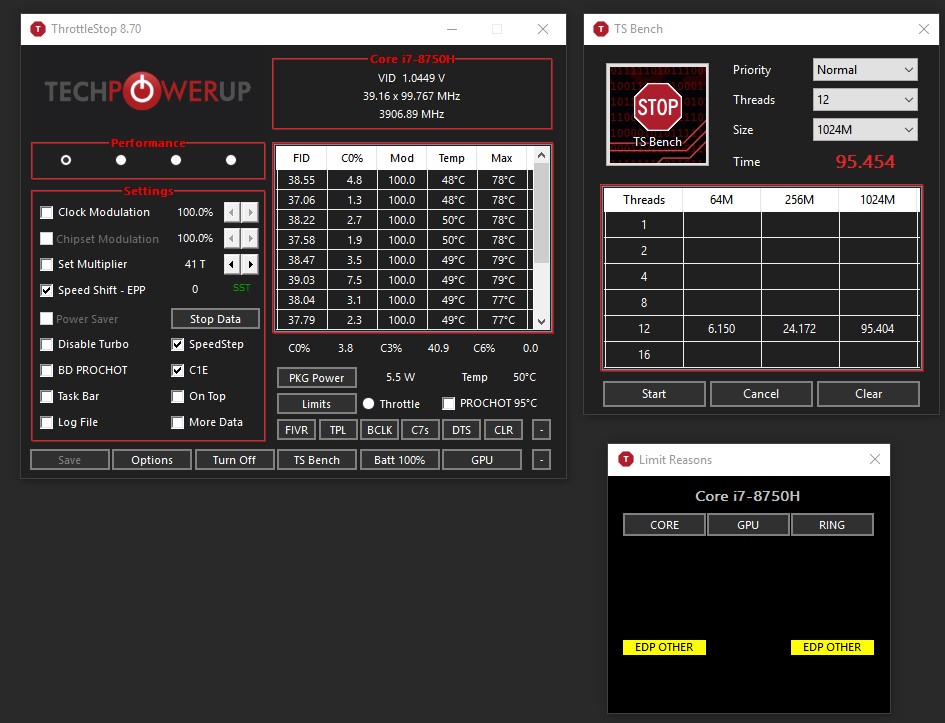Open Priority dropdown in TS Bench
Image resolution: width=945 pixels, height=723 pixels.
(865, 70)
